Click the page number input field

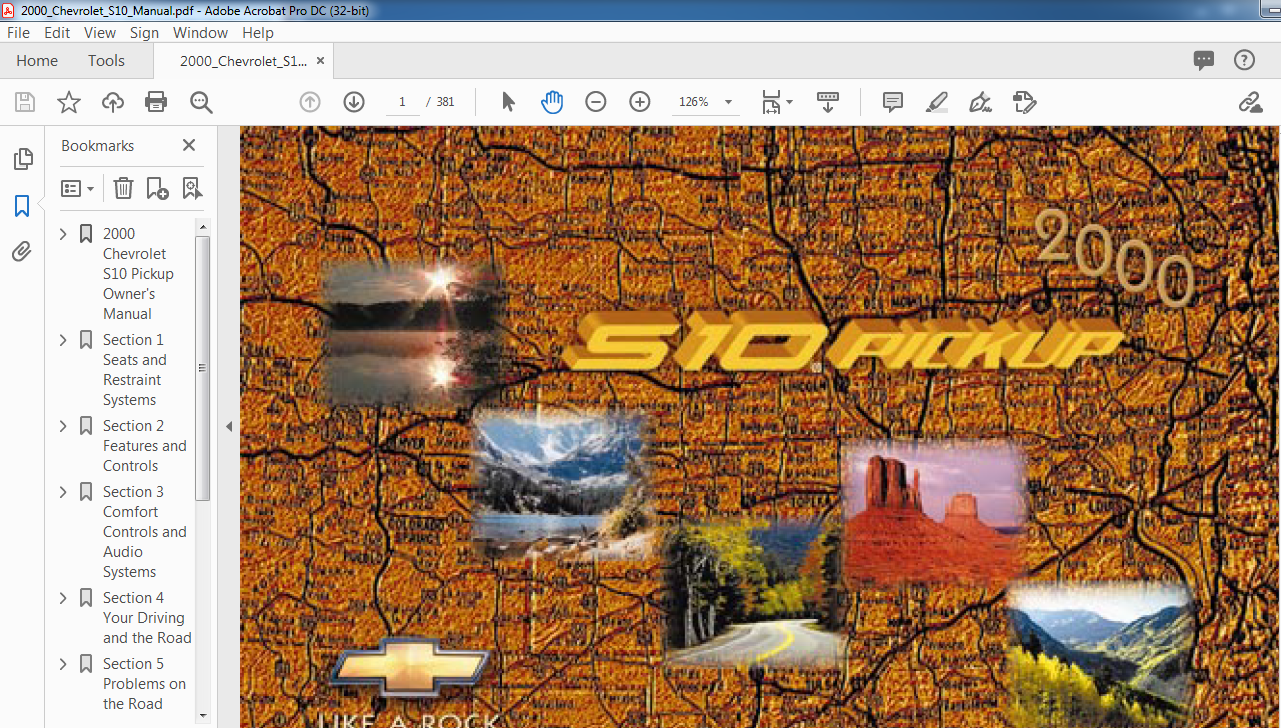[x=402, y=102]
